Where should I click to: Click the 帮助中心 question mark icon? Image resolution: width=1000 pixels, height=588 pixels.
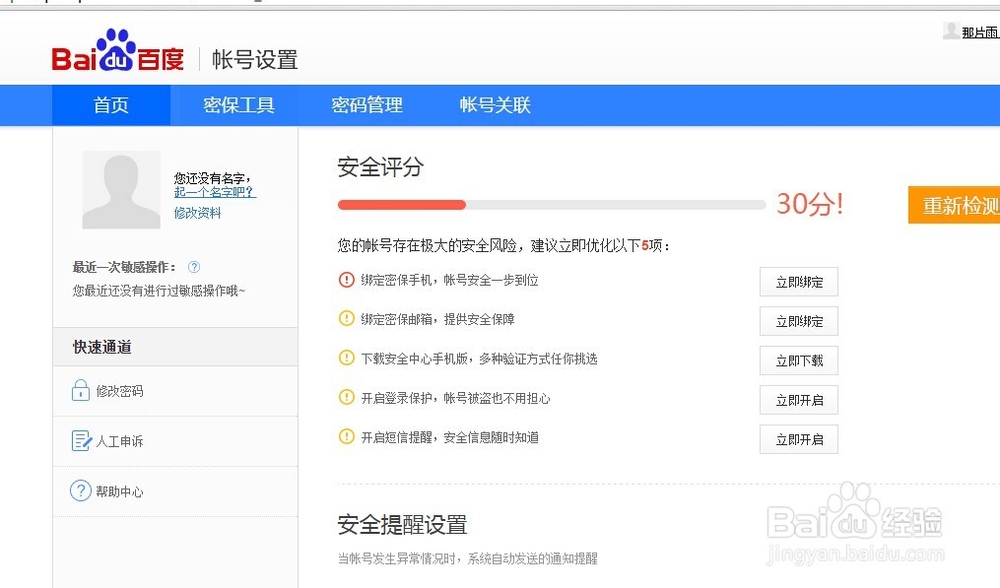[80, 491]
